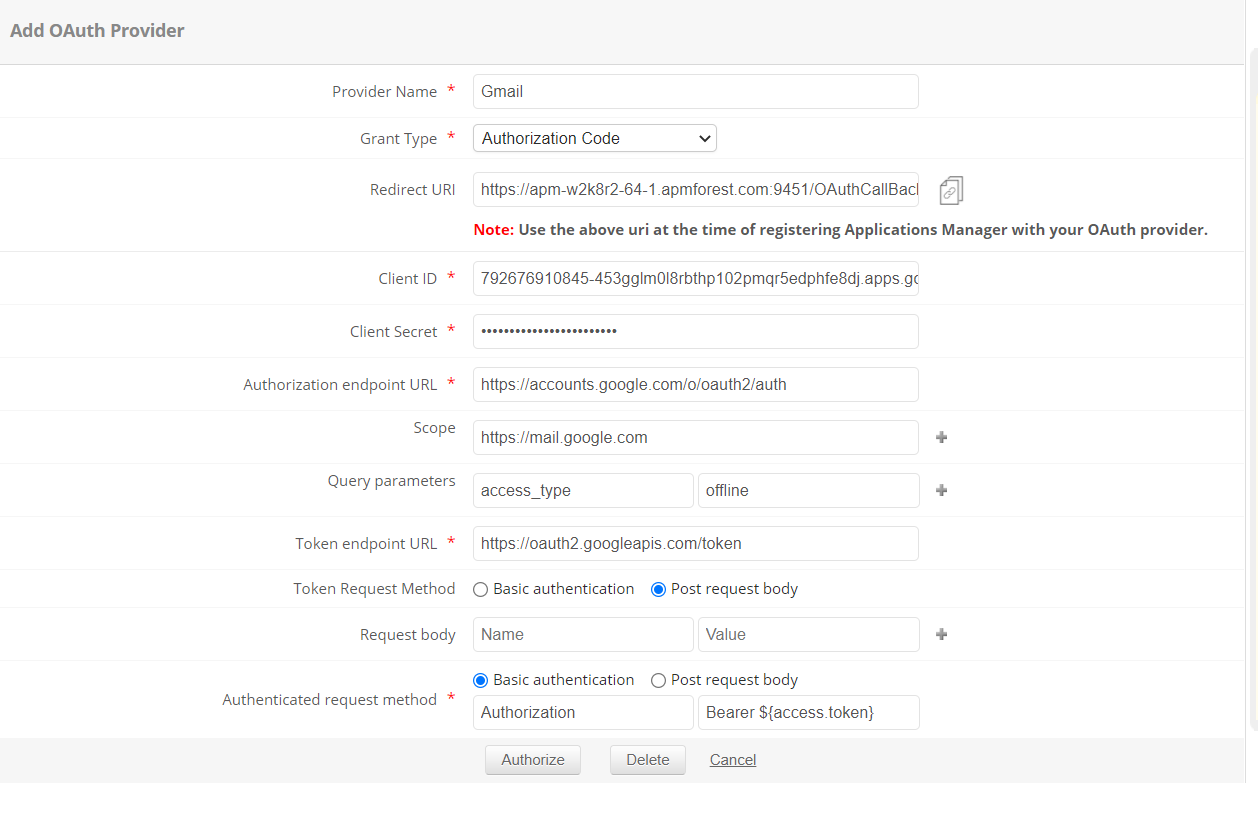Choose Basic authentication for Authenticated request method
The image size is (1258, 821).
pos(481,681)
